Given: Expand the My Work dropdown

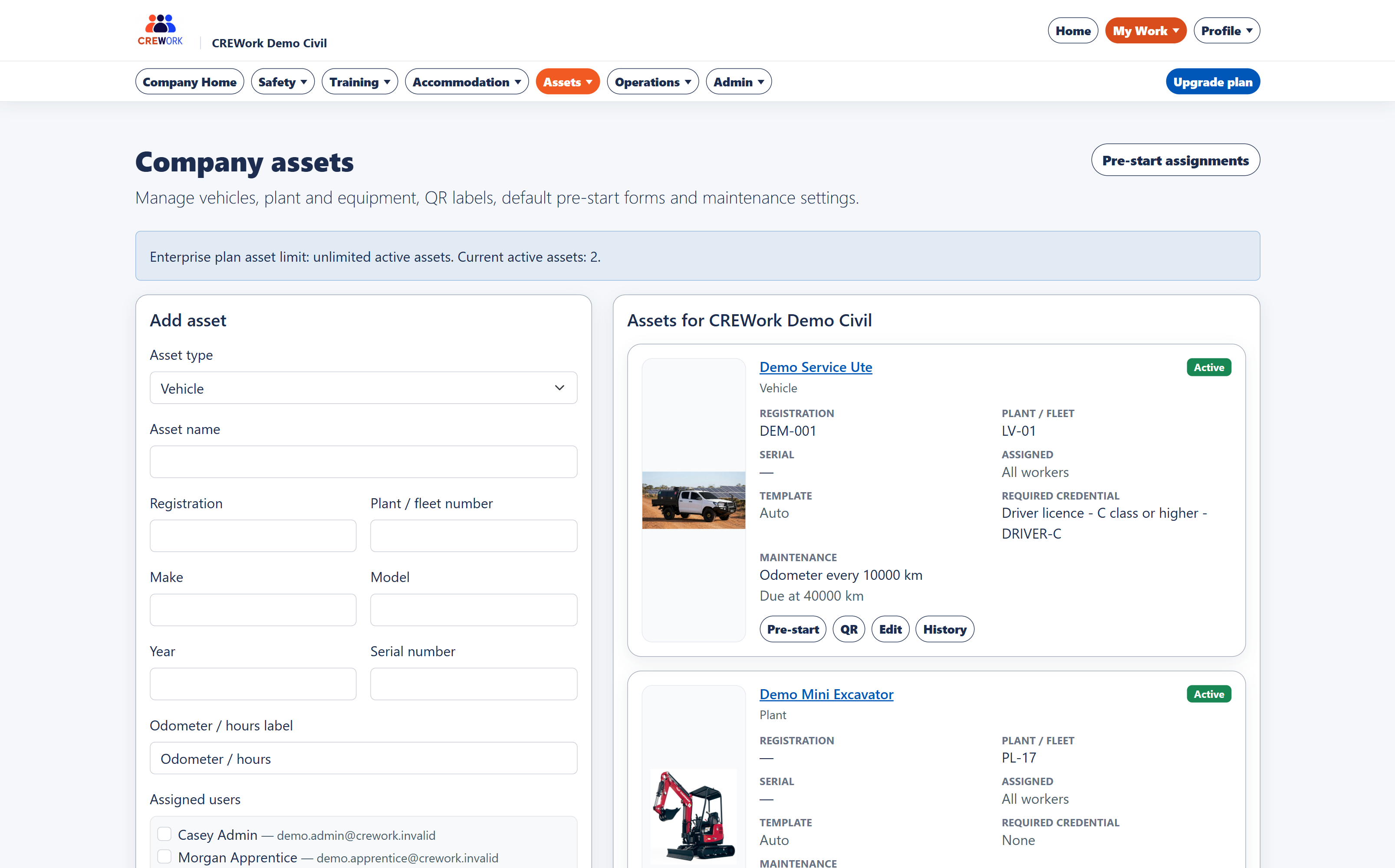Looking at the screenshot, I should point(1145,31).
